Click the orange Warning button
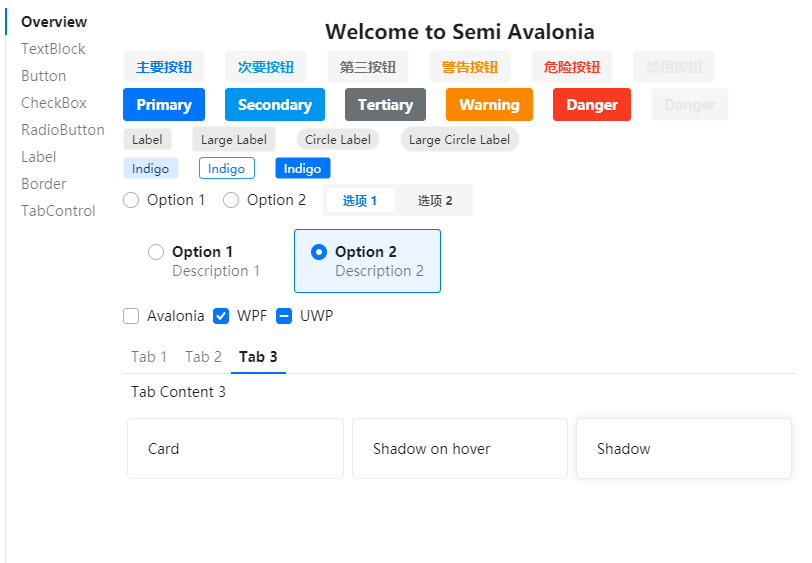The height and width of the screenshot is (563, 812). tap(489, 105)
